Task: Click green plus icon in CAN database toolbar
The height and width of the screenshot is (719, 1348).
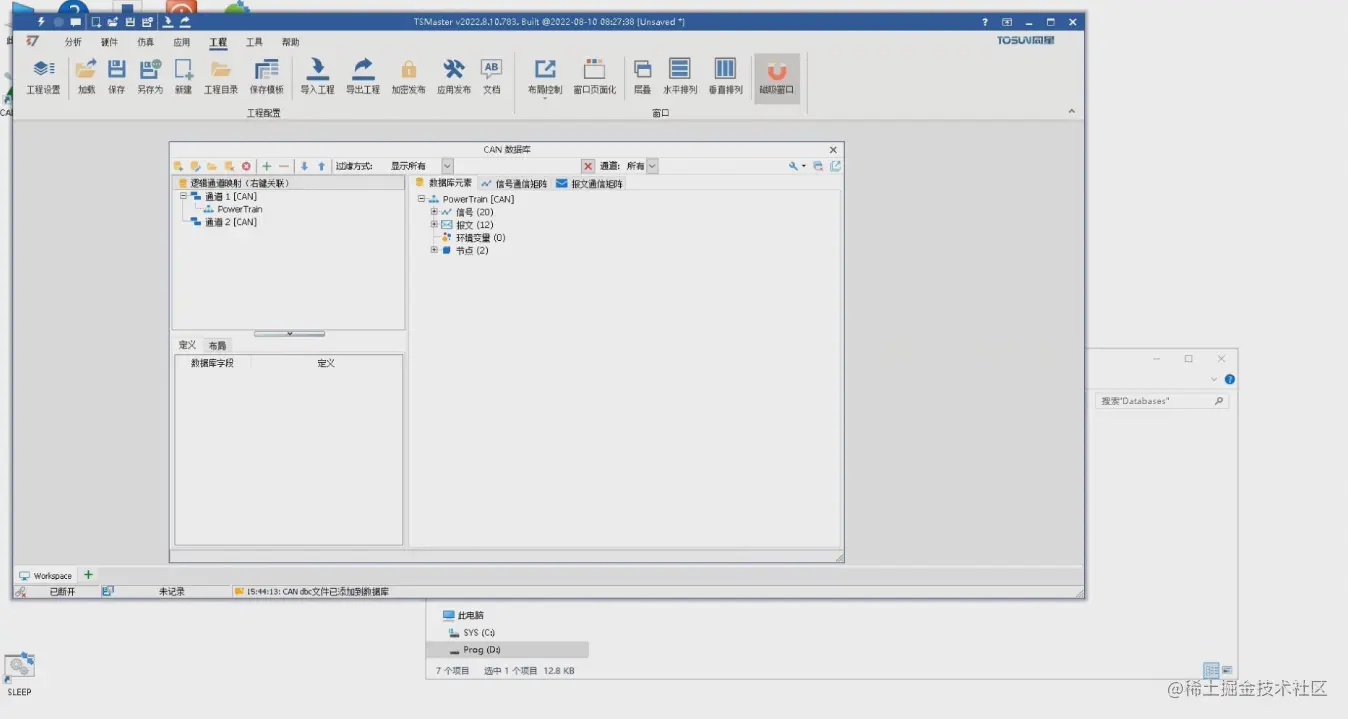Action: point(267,166)
